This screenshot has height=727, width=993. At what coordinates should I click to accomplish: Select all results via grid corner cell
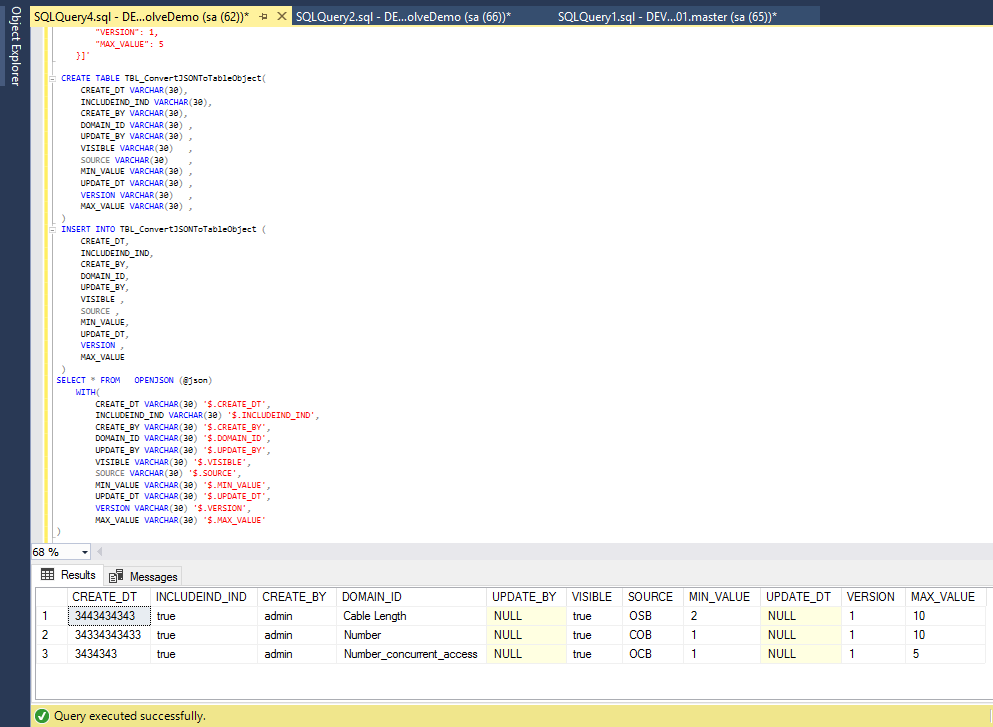(x=51, y=597)
